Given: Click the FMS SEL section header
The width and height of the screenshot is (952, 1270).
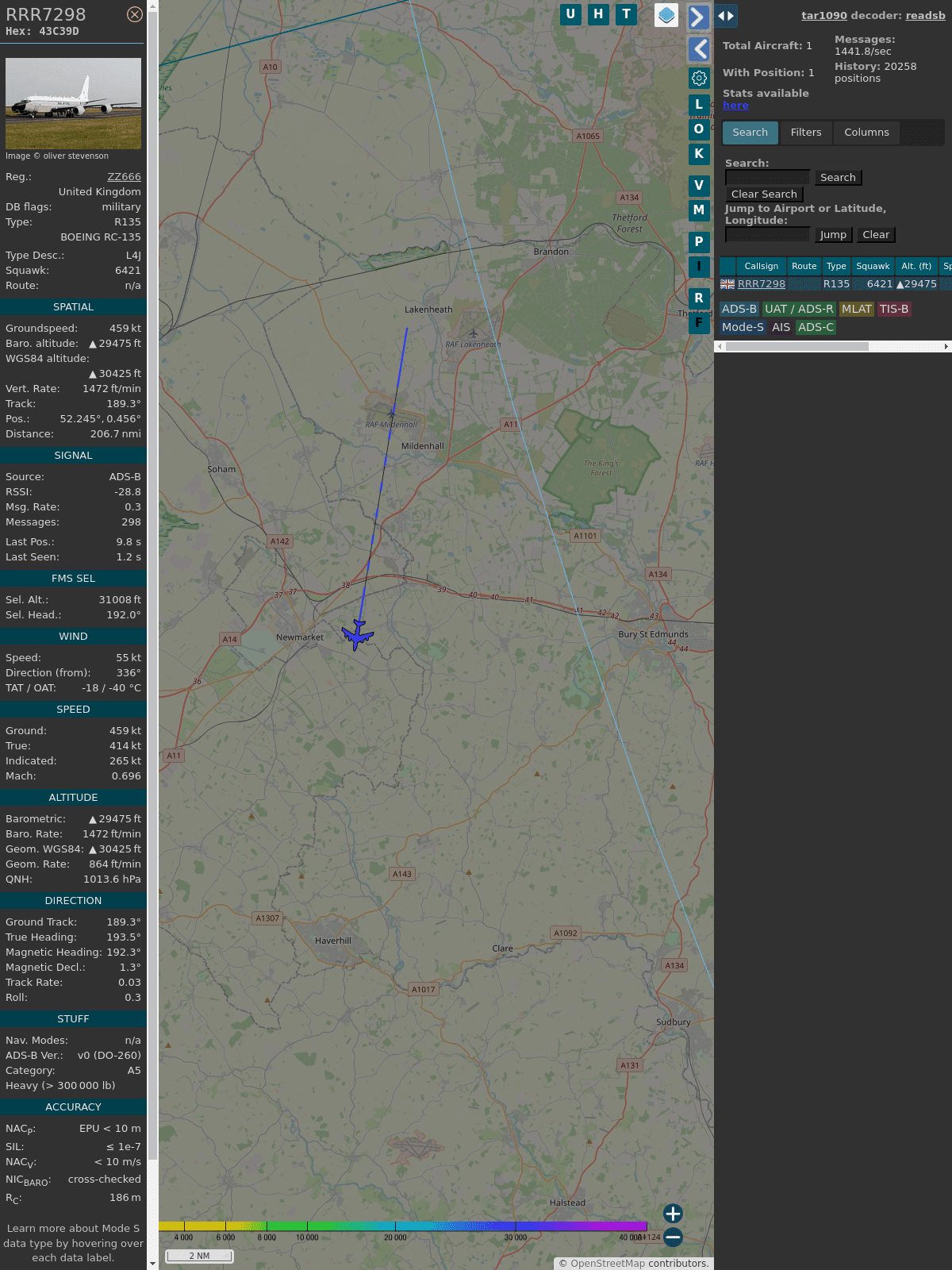Looking at the screenshot, I should [x=73, y=578].
